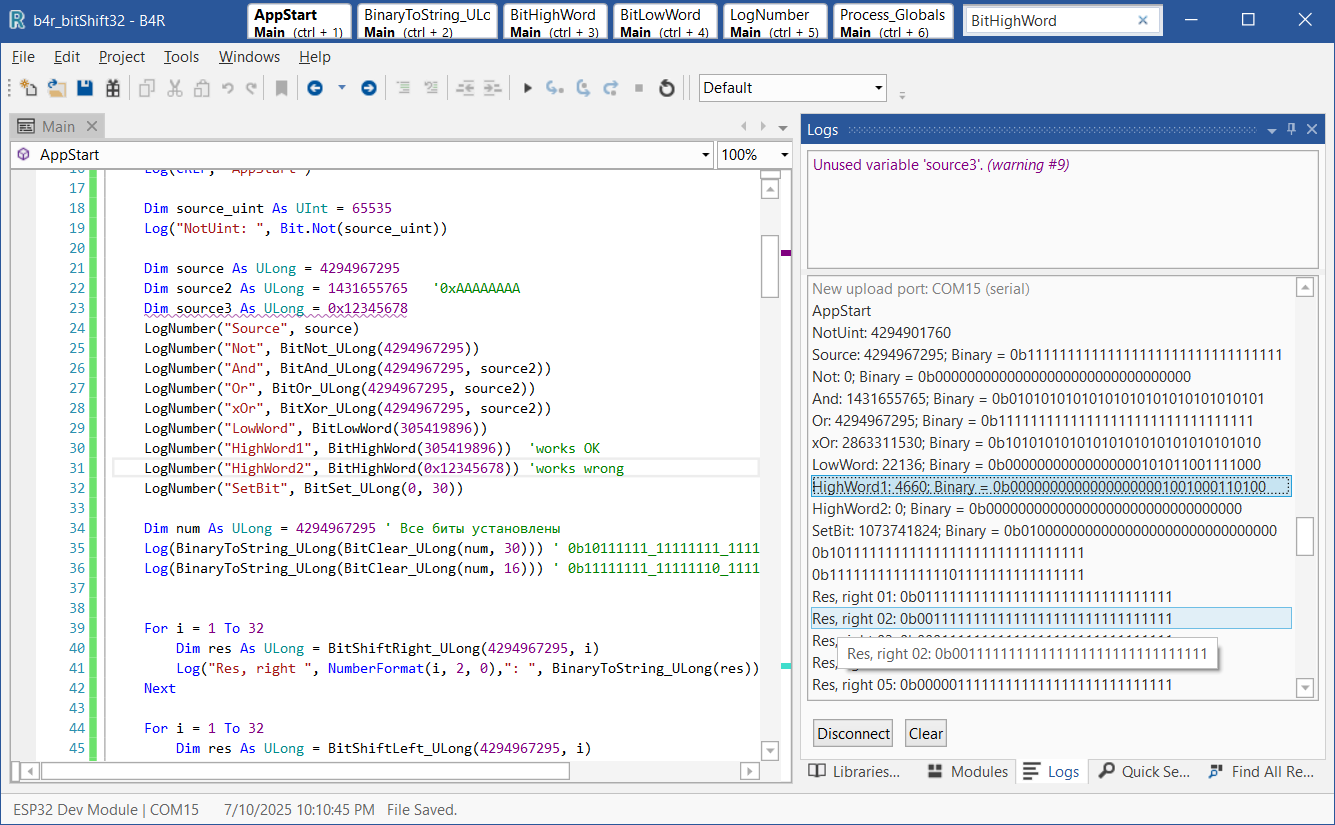Image resolution: width=1335 pixels, height=825 pixels.
Task: Click the Undo arrow icon
Action: click(227, 88)
